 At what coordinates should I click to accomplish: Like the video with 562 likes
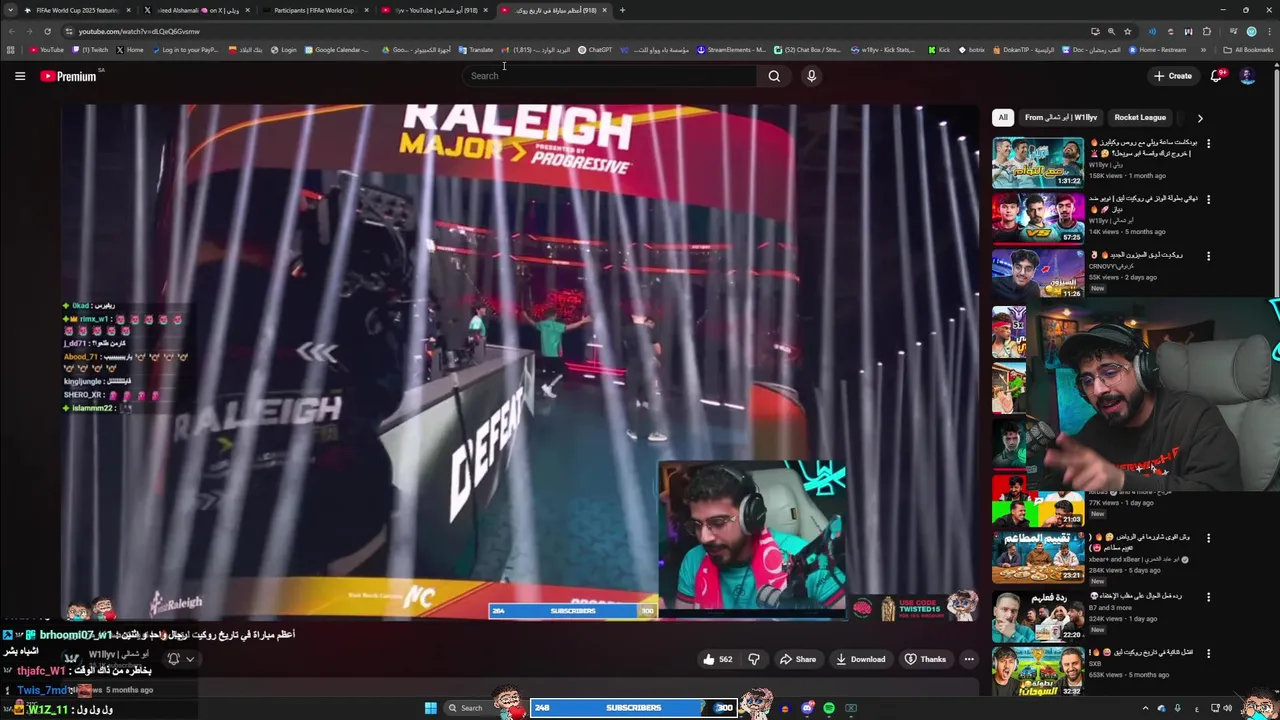718,659
